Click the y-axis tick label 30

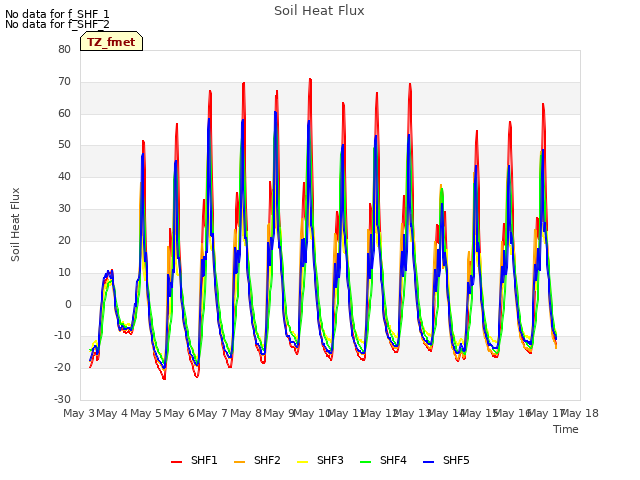pos(64,209)
